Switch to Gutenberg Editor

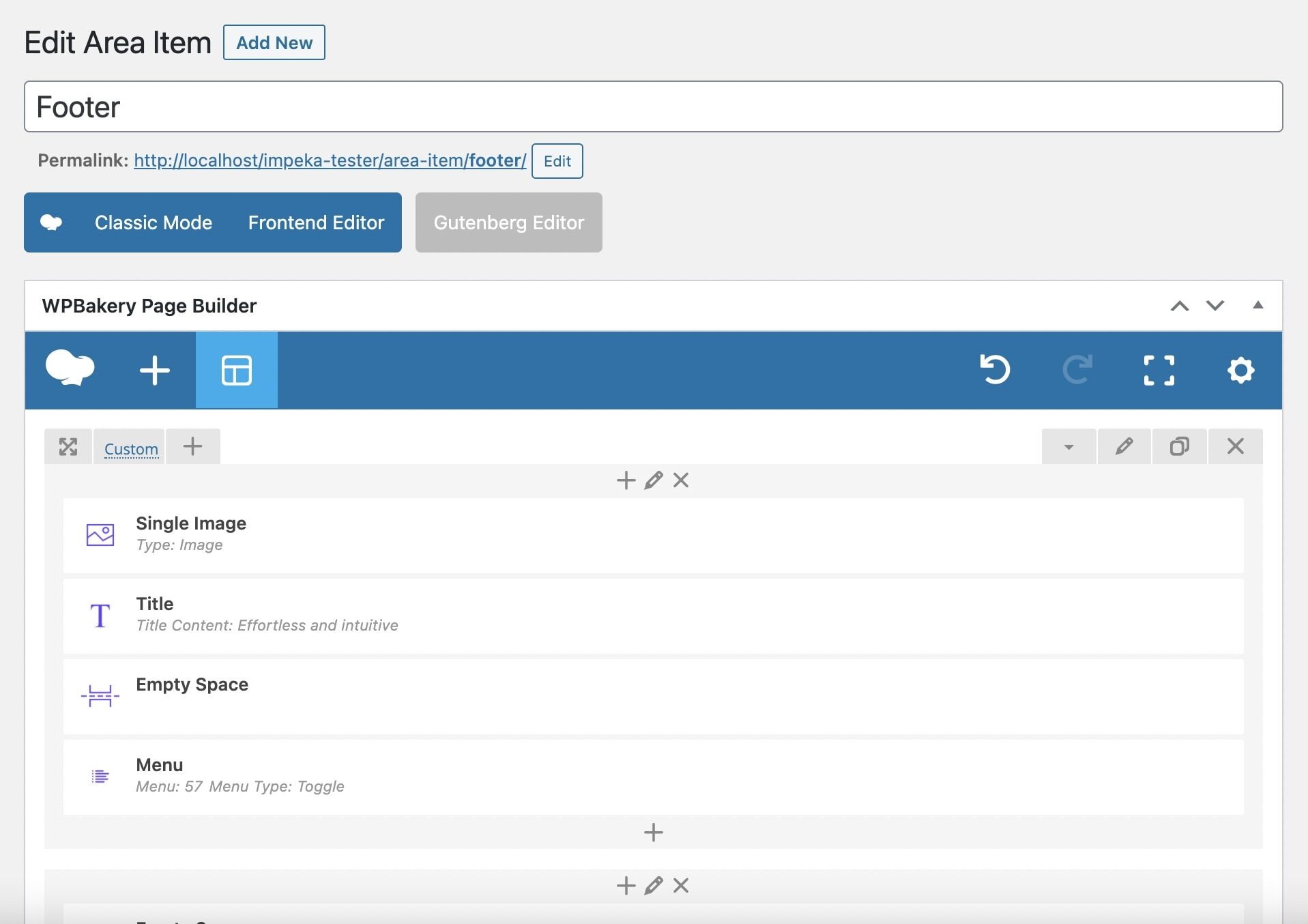point(509,222)
